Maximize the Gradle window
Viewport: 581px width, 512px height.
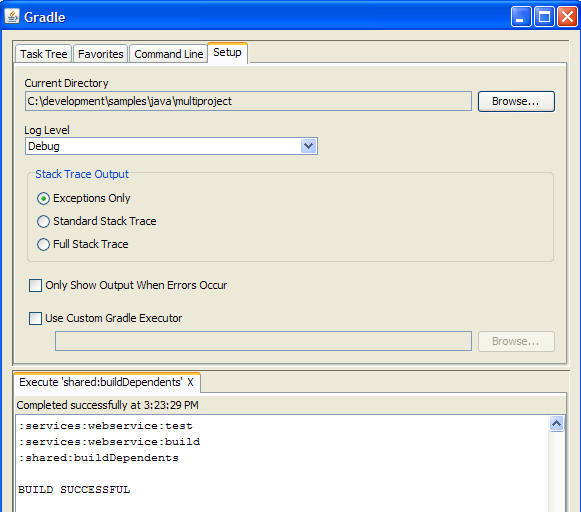click(x=544, y=17)
